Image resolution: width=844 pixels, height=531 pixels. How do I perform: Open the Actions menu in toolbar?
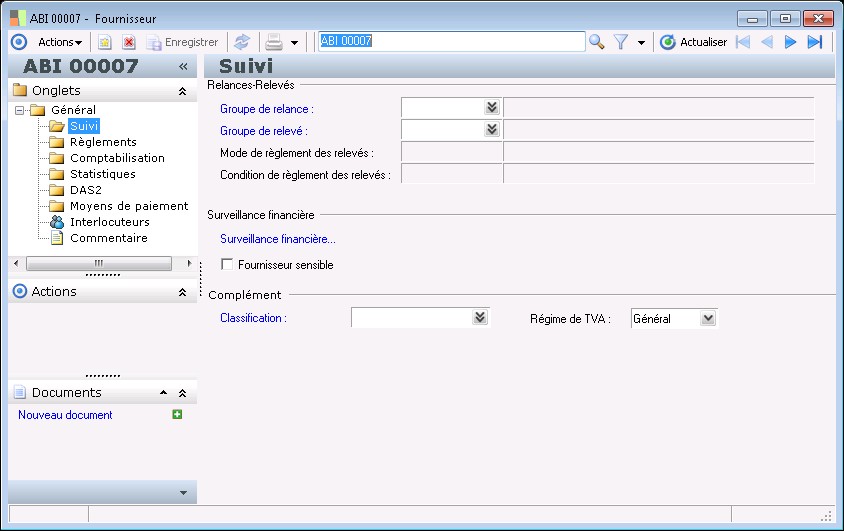[60, 42]
